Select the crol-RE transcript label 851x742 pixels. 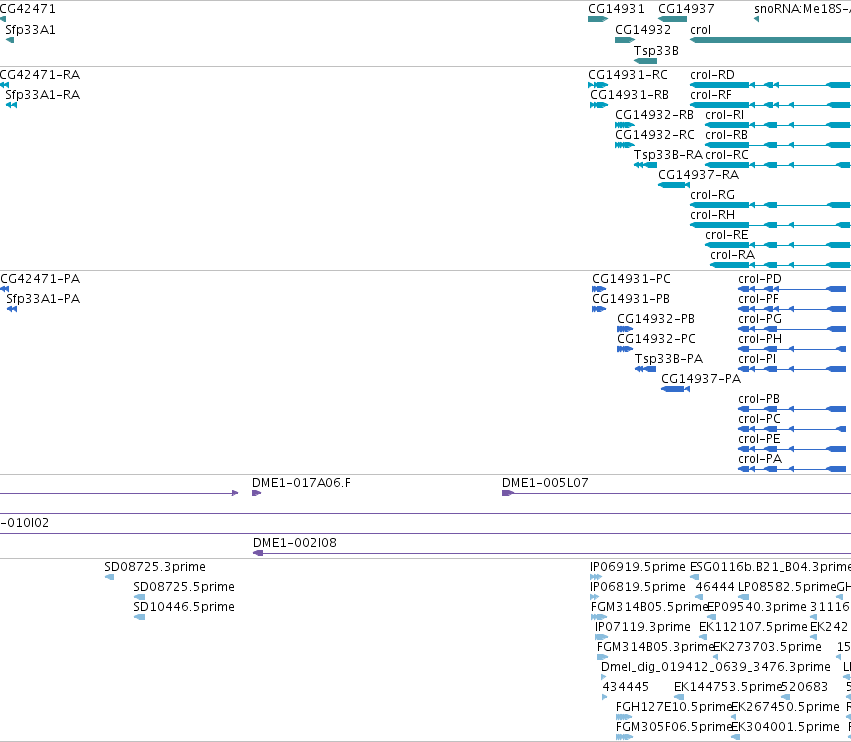[727, 235]
